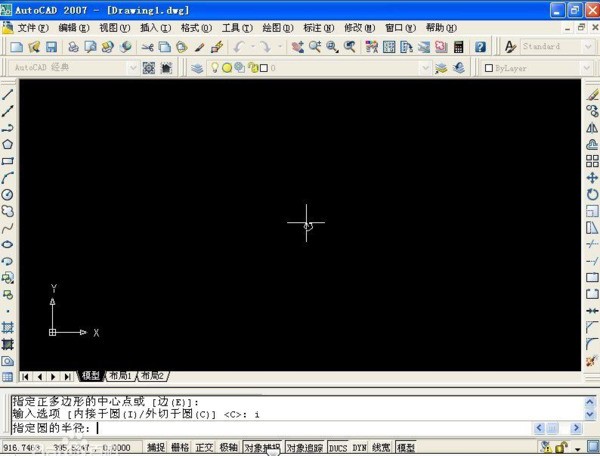This screenshot has width=600, height=456.
Task: Click the 模型 button in status bar
Action: (x=406, y=448)
